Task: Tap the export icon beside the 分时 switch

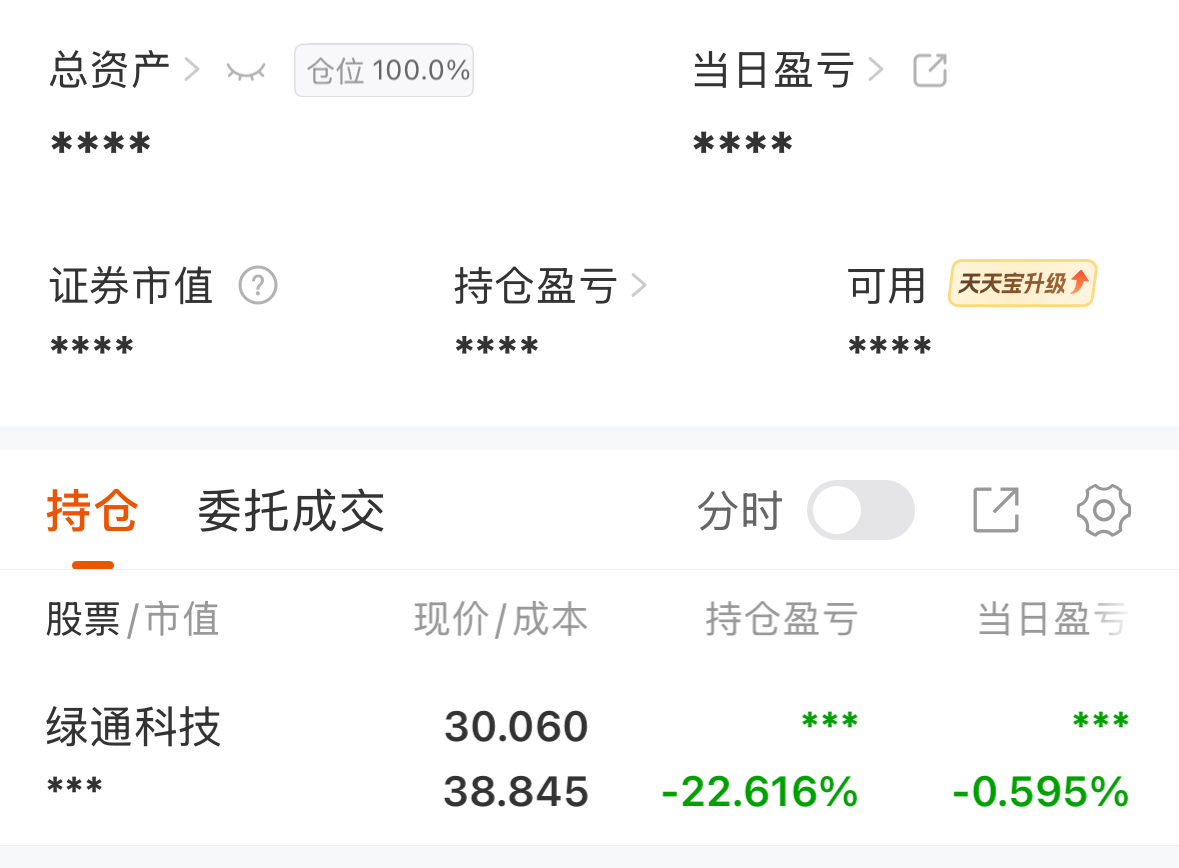Action: point(996,510)
